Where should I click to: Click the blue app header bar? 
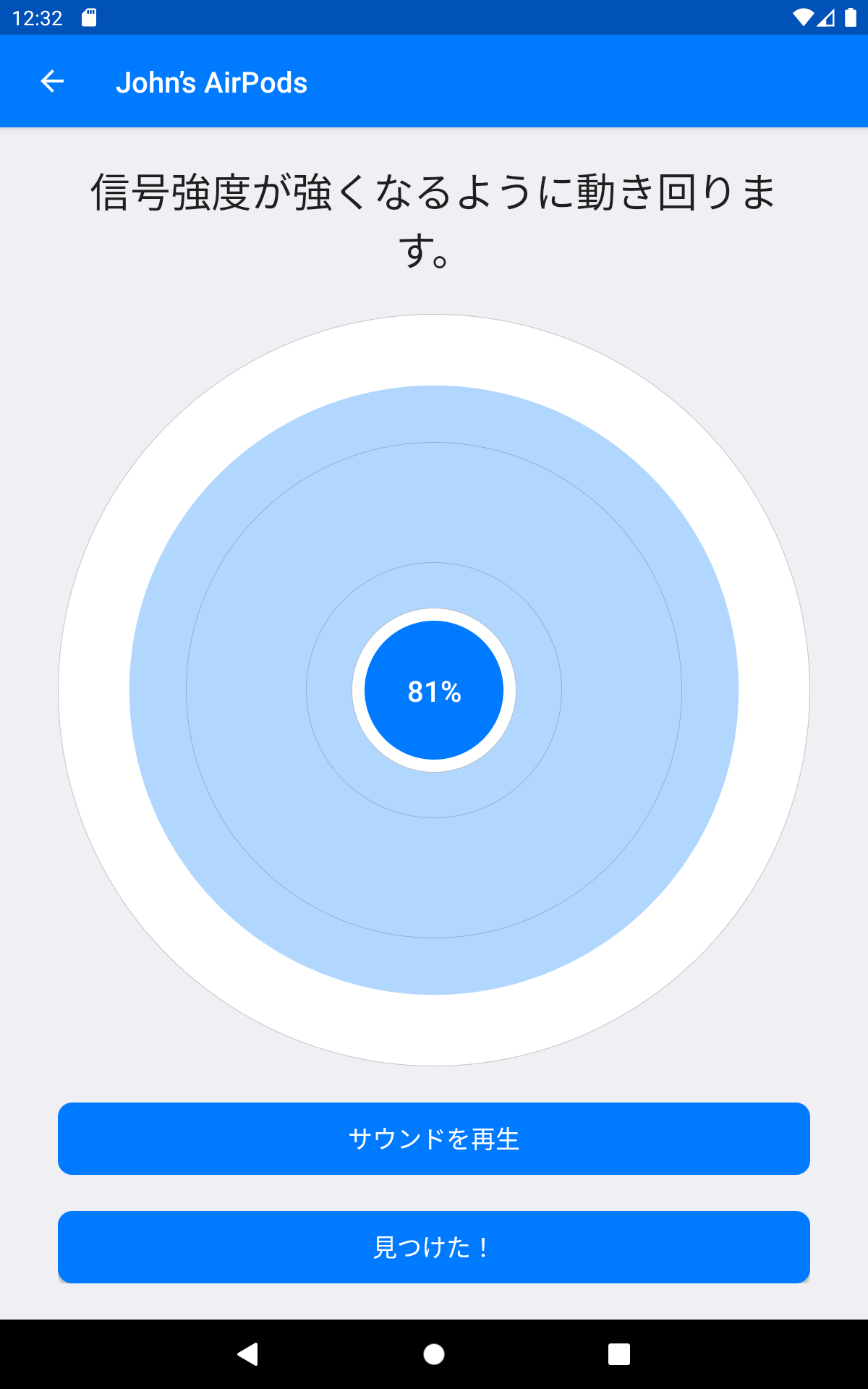pos(579,81)
